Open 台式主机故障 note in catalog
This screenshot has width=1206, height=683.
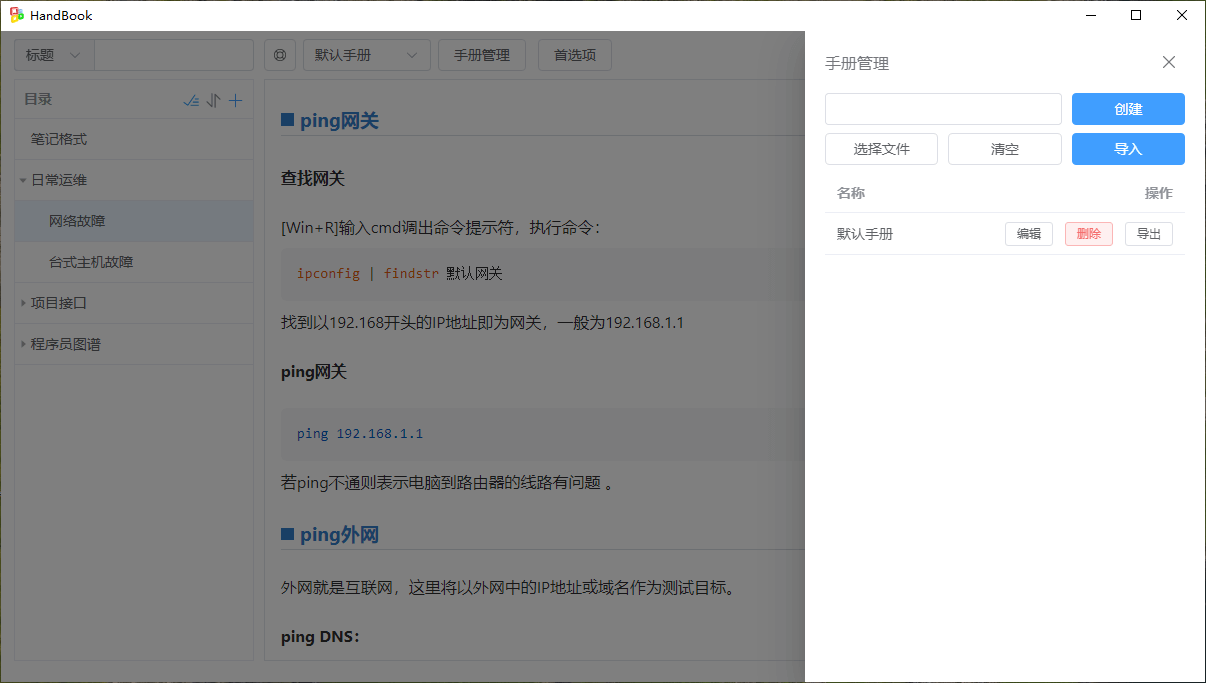91,262
